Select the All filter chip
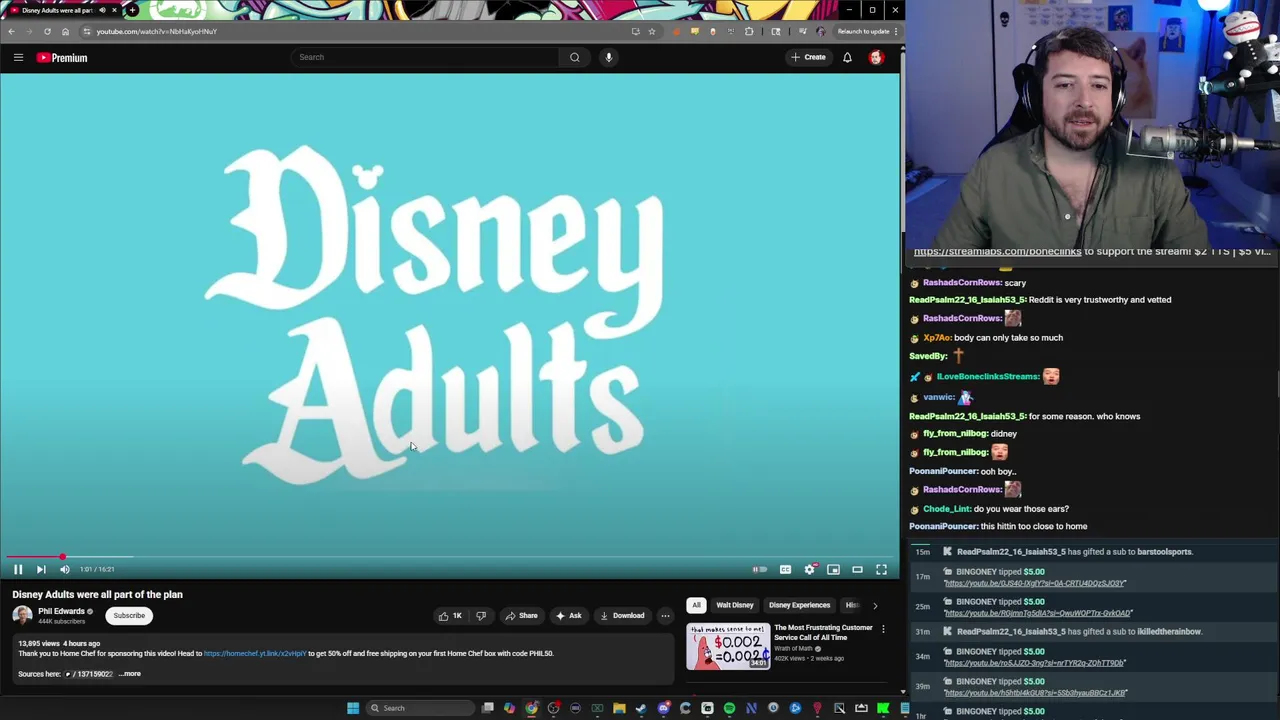This screenshot has width=1280, height=720. [x=696, y=605]
